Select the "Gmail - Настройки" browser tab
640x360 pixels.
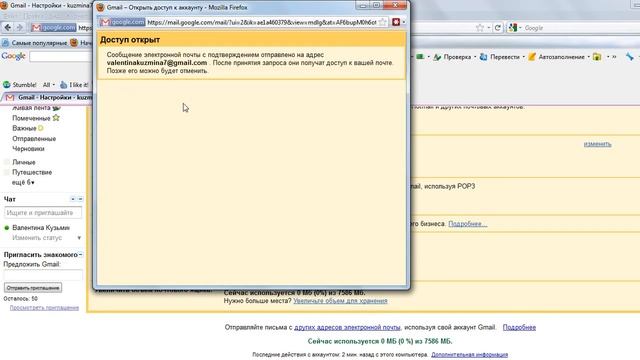(x=49, y=98)
